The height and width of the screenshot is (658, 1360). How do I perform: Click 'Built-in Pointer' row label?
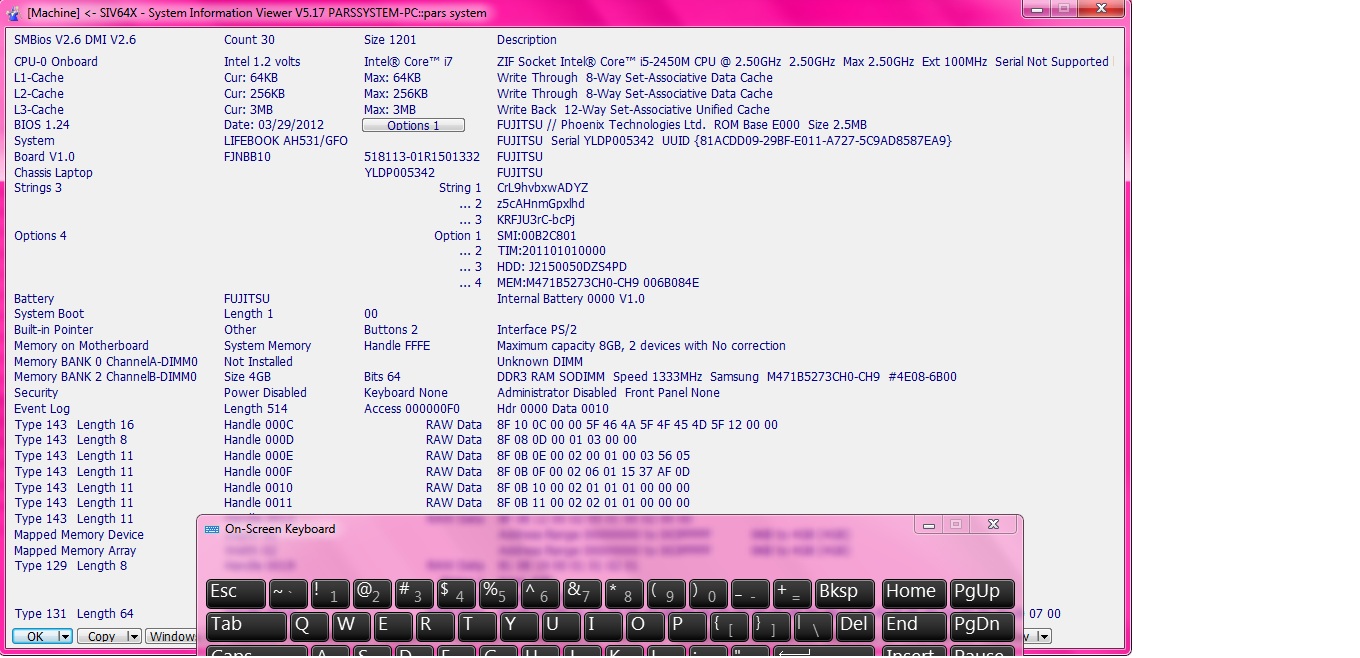(54, 330)
